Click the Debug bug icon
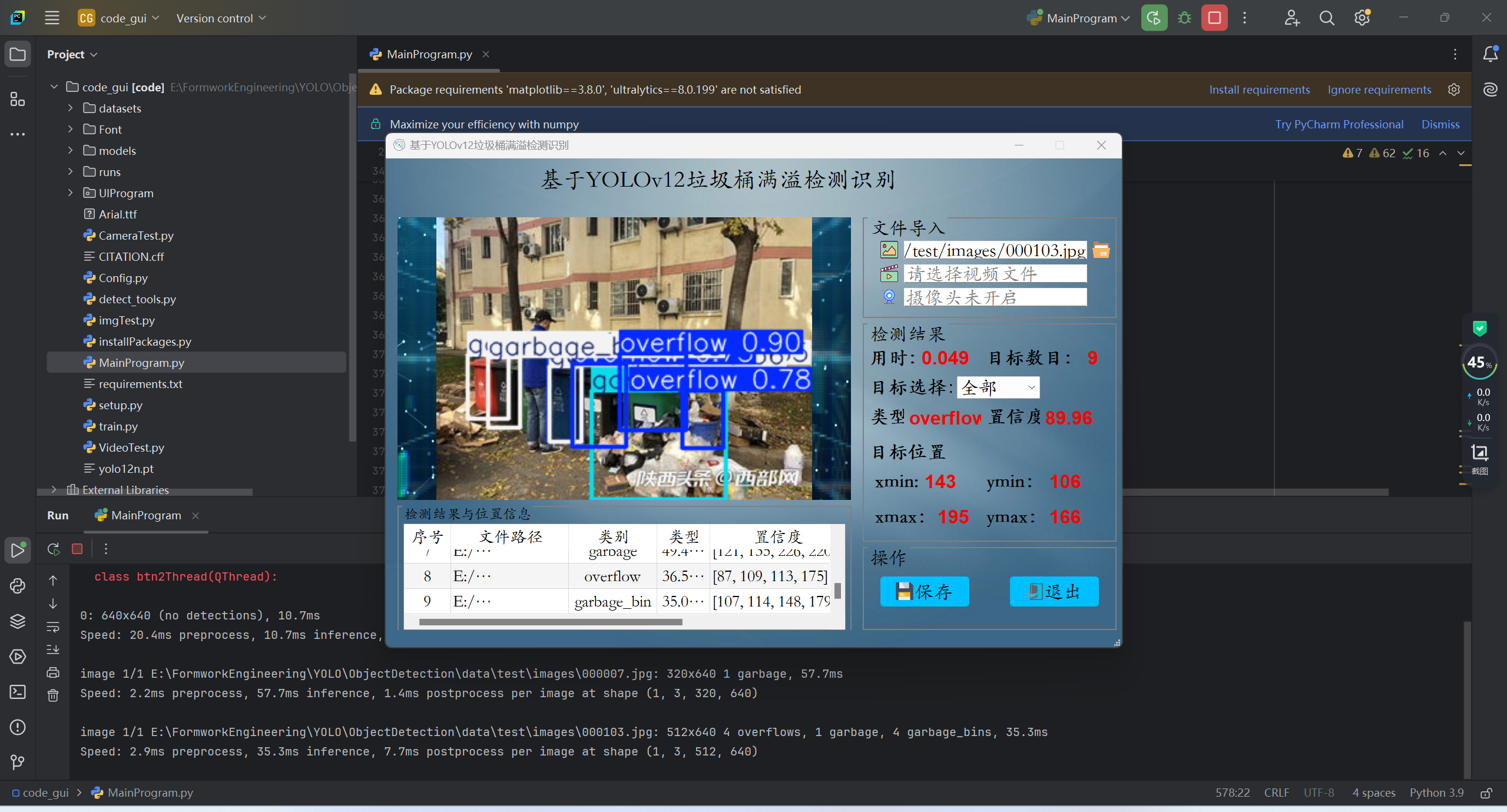The height and width of the screenshot is (812, 1507). (1184, 18)
